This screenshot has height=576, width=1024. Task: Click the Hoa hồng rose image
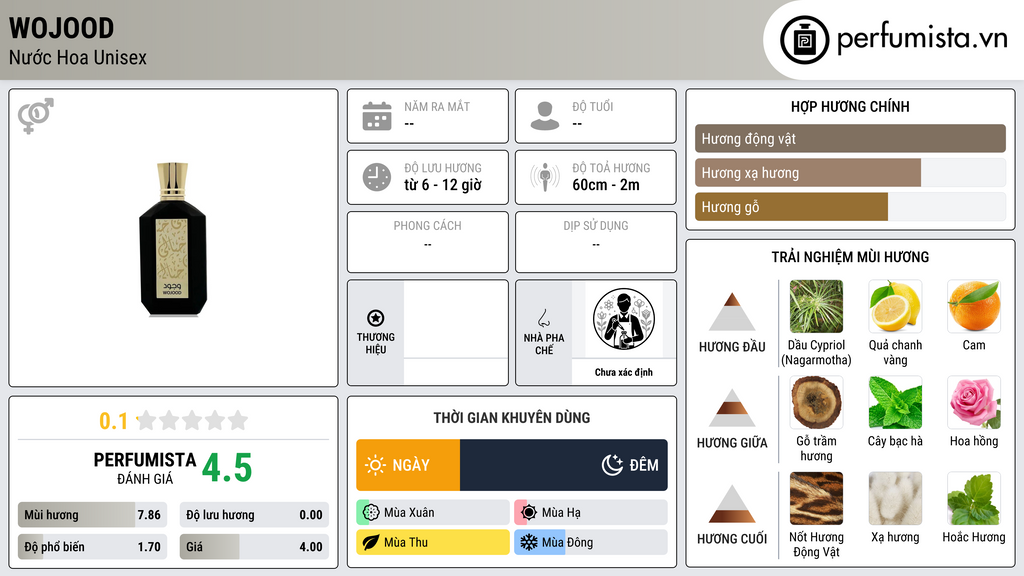pyautogui.click(x=974, y=402)
